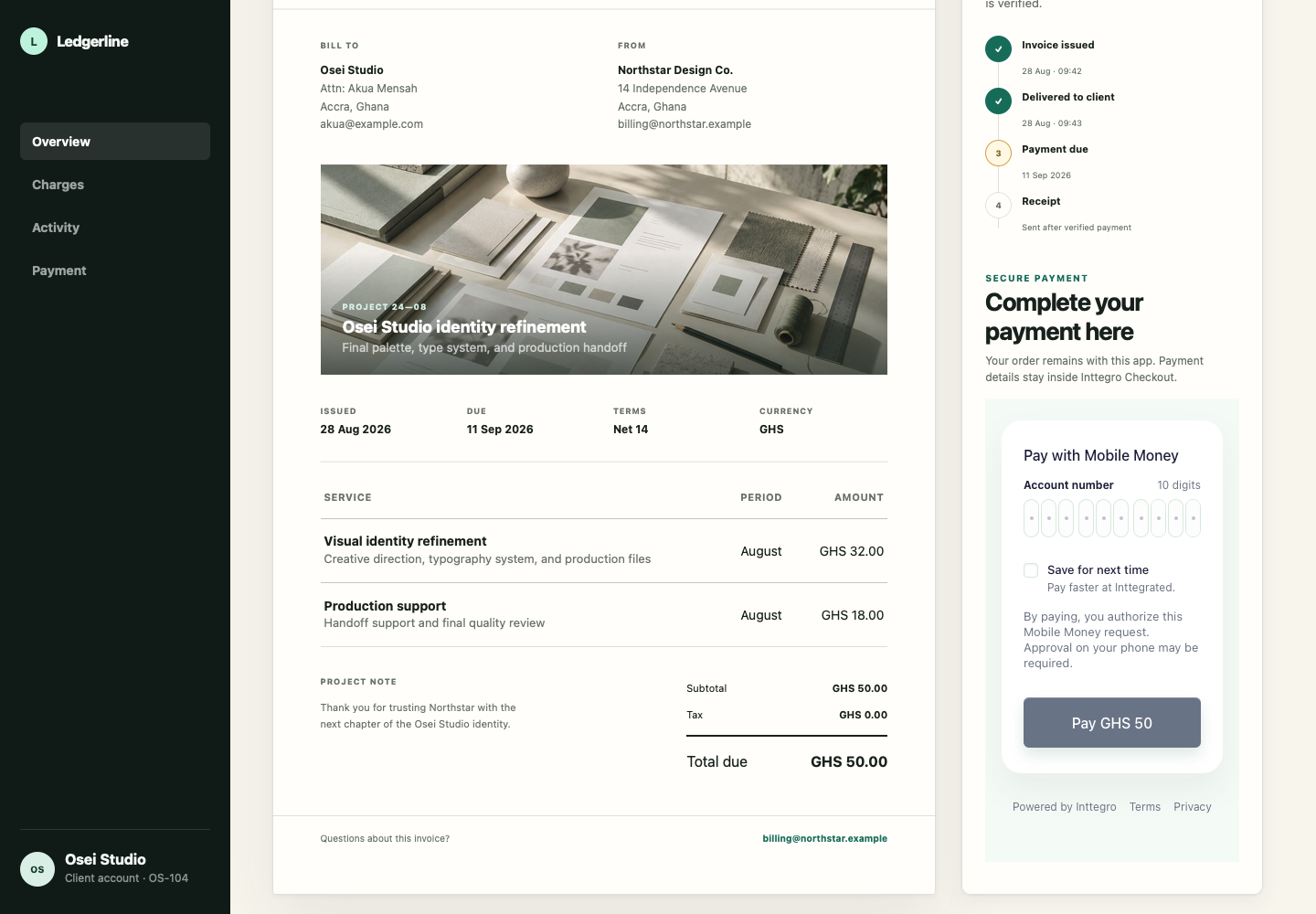Open the Overview sidebar item
This screenshot has width=1316, height=914.
pyautogui.click(x=115, y=142)
